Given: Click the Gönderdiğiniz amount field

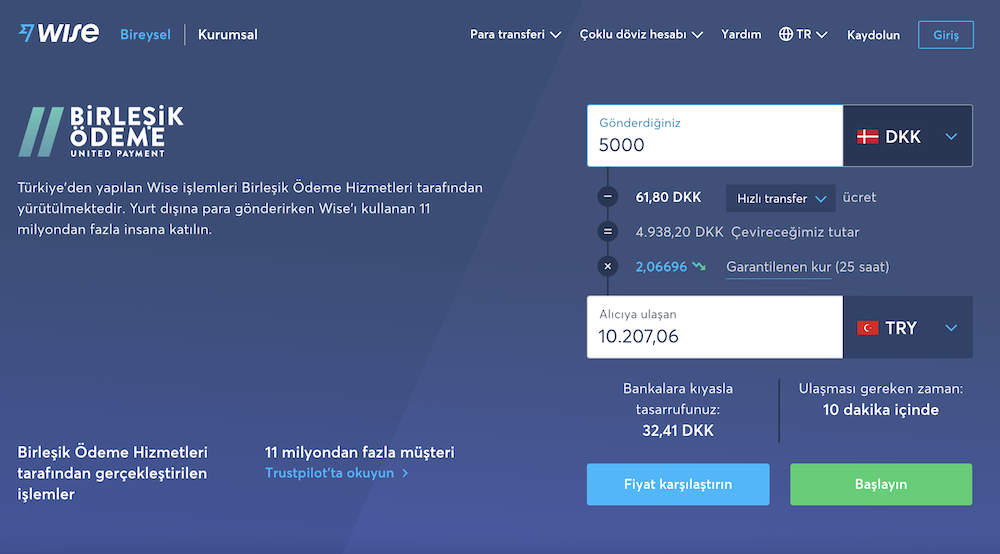Looking at the screenshot, I should [715, 136].
